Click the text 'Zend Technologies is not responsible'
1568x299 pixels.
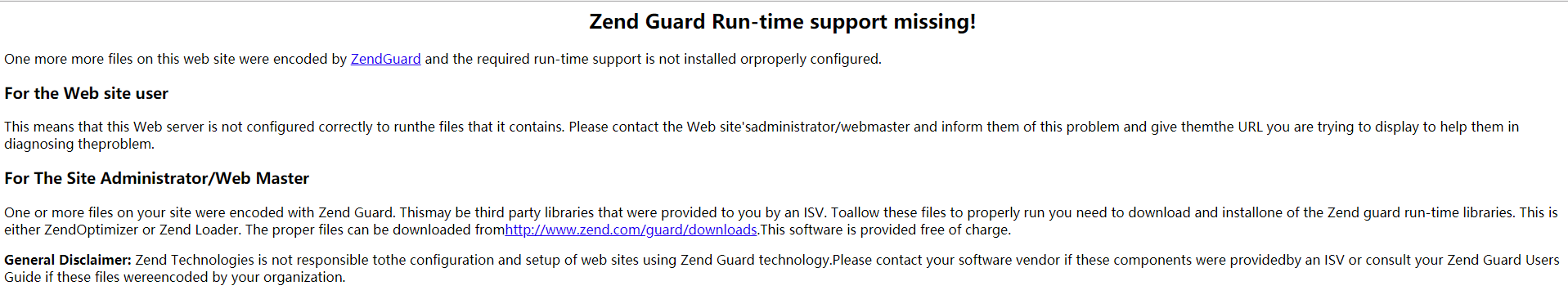tap(252, 260)
